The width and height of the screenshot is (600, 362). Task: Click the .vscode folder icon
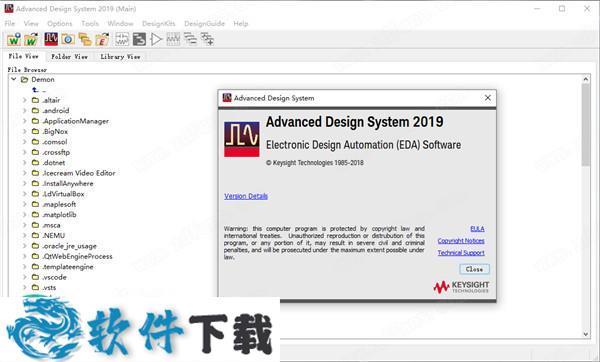pyautogui.click(x=36, y=277)
